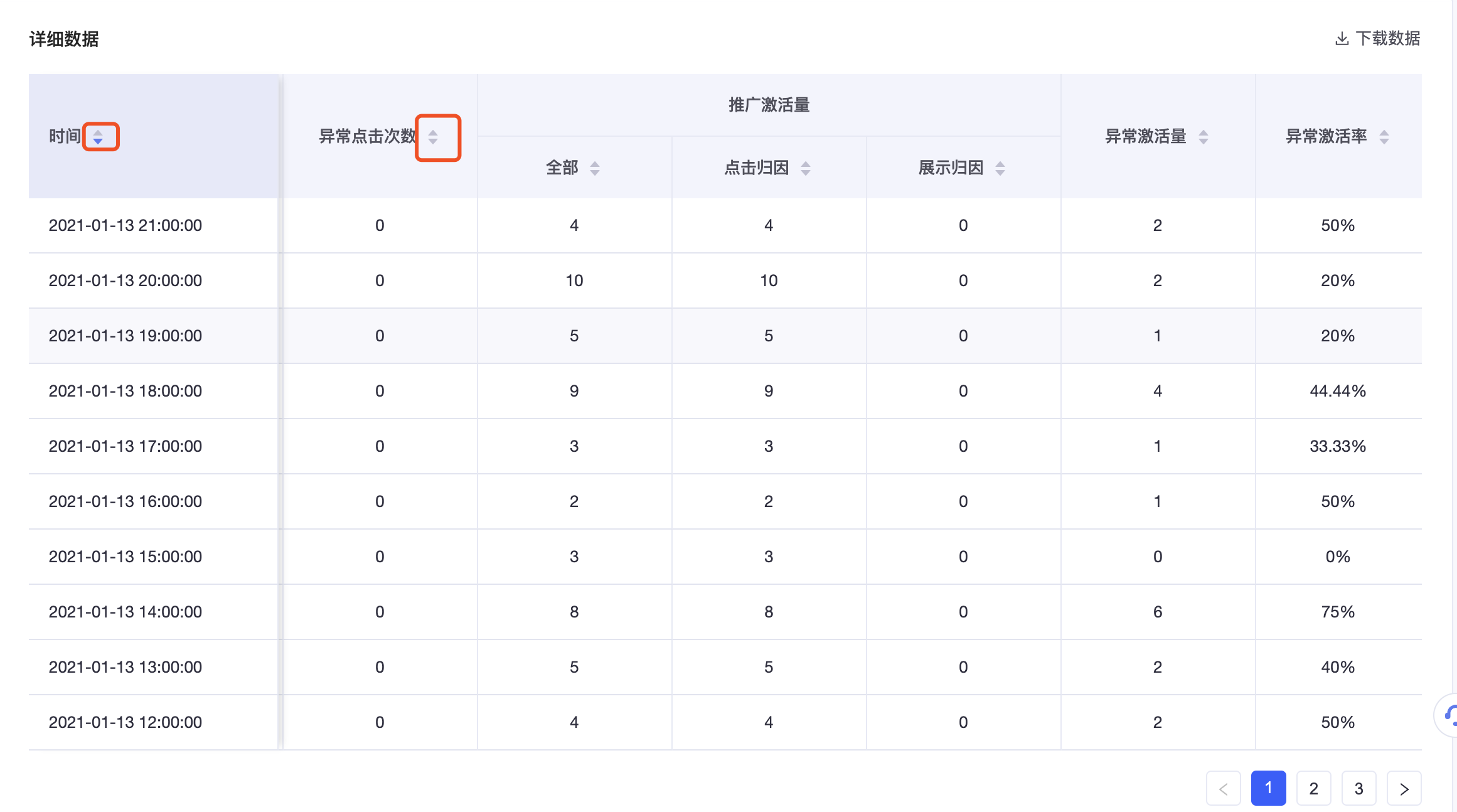This screenshot has width=1457, height=812.
Task: Click the 0% activation rate cell
Action: tap(1338, 557)
